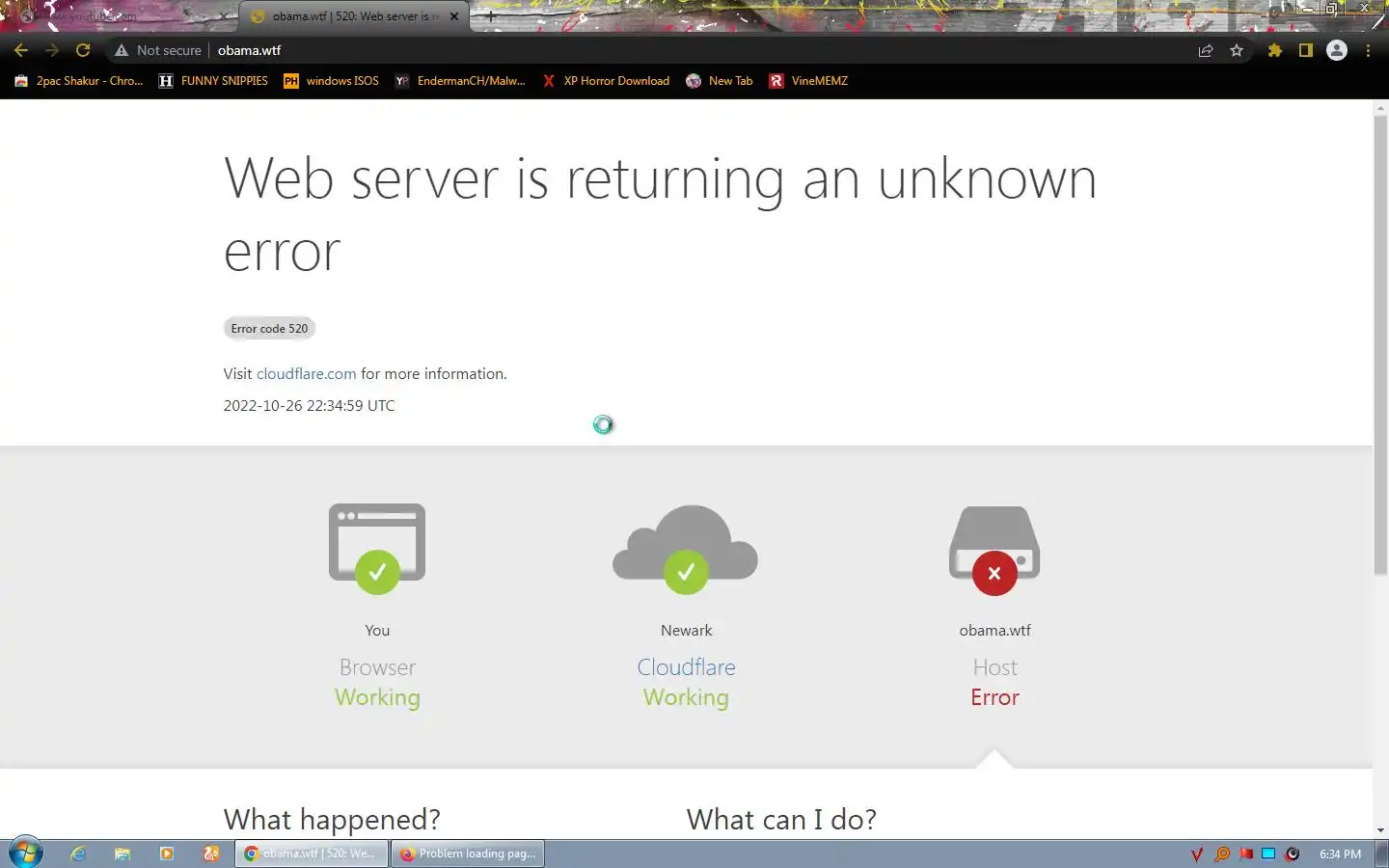Open Chrome's three-dot menu
This screenshot has width=1389, height=868.
pyautogui.click(x=1368, y=50)
